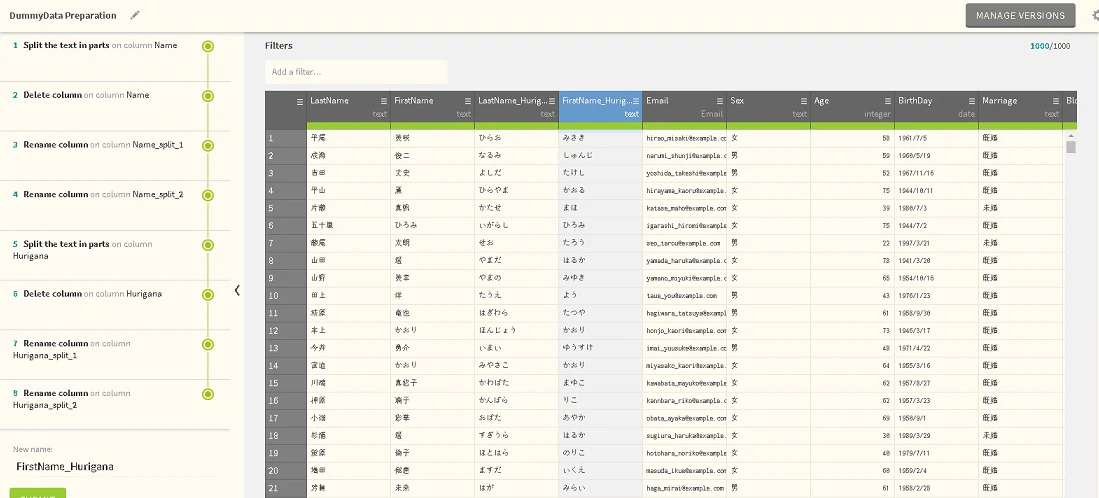Select row number 21 header
The height and width of the screenshot is (498, 1099).
[x=286, y=488]
